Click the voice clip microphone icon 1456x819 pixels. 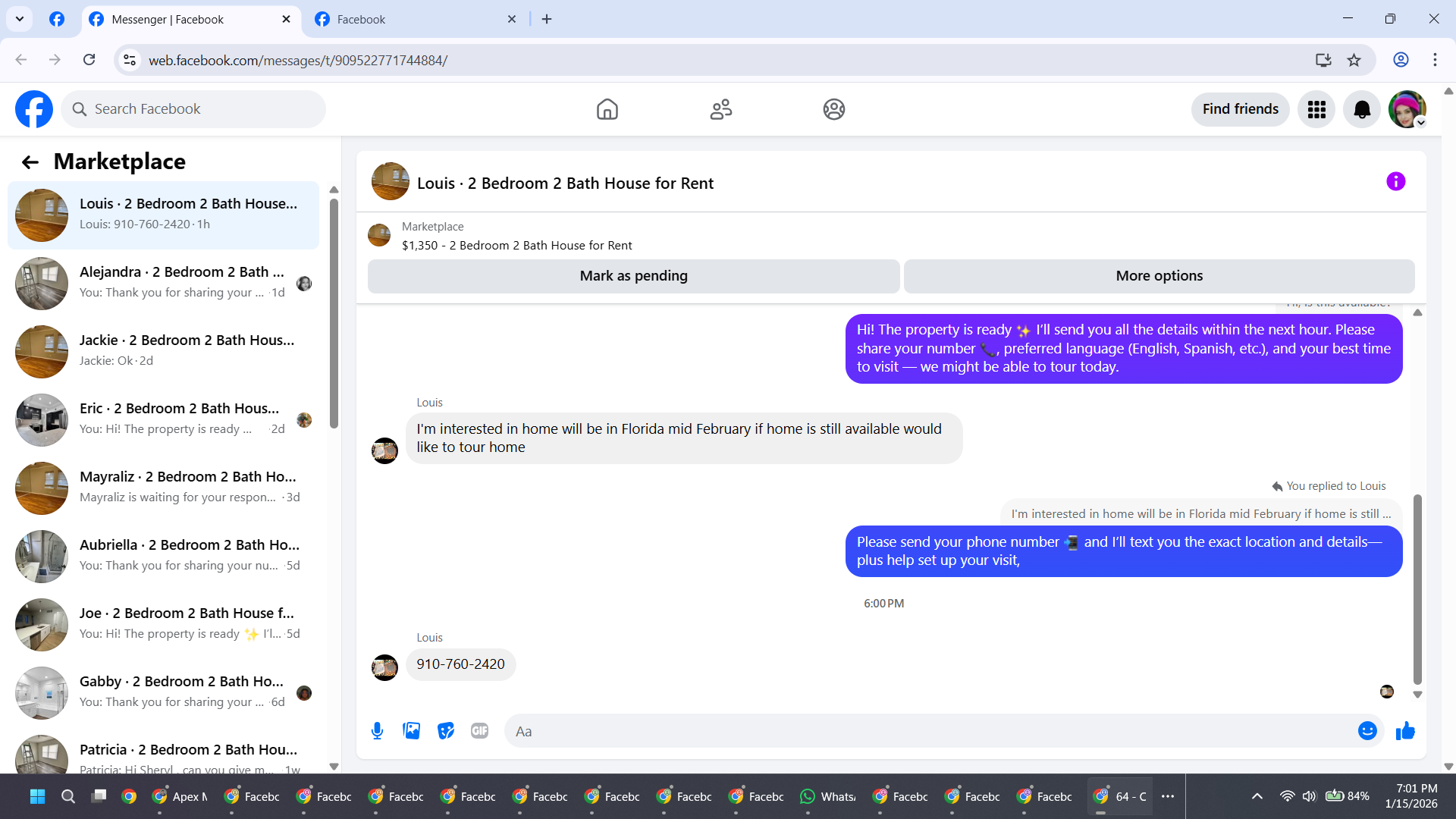pos(377,731)
